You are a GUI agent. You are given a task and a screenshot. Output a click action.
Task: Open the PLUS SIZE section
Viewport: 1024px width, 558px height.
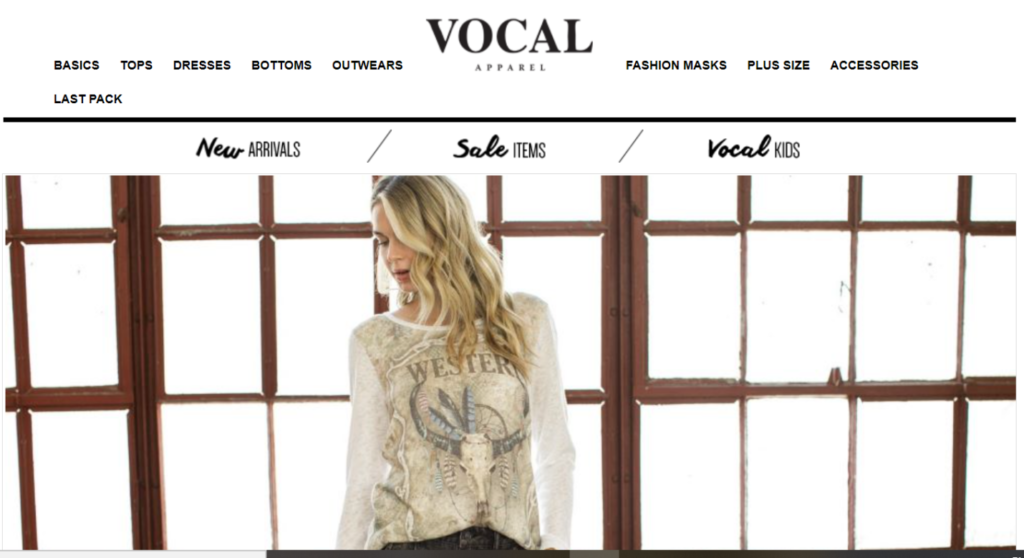[778, 65]
